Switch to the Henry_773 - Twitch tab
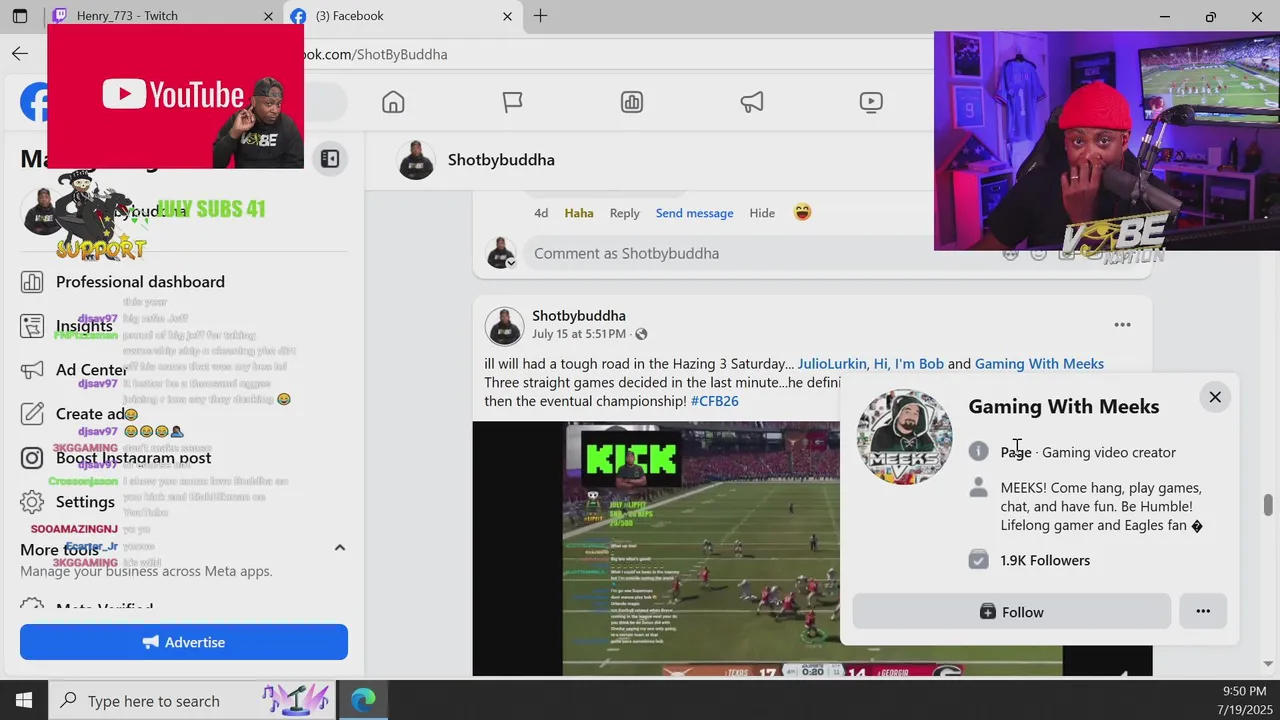1280x720 pixels. pos(163,16)
